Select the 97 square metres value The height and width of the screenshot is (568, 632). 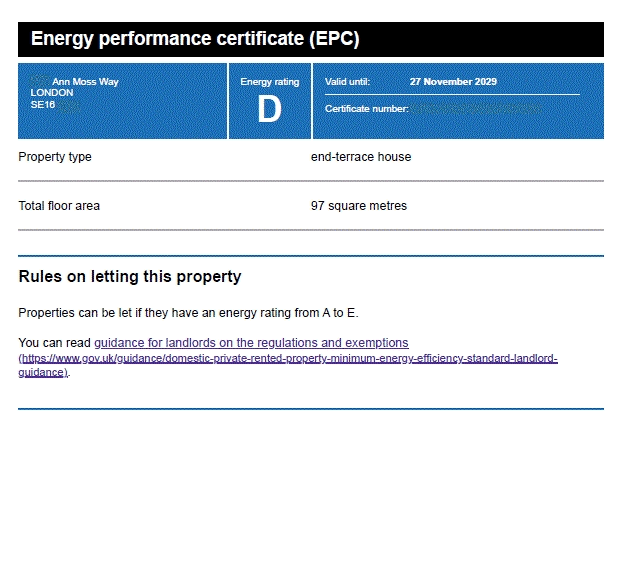click(359, 206)
